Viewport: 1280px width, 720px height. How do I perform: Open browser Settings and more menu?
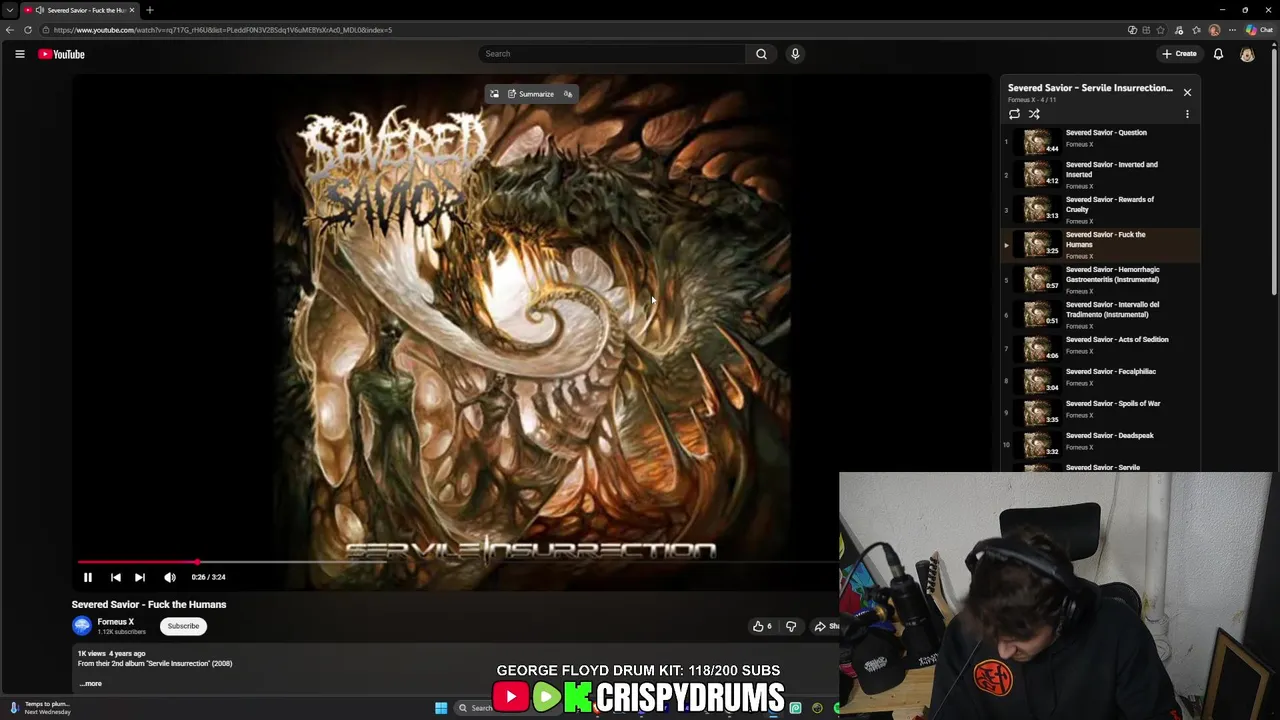click(x=1232, y=30)
